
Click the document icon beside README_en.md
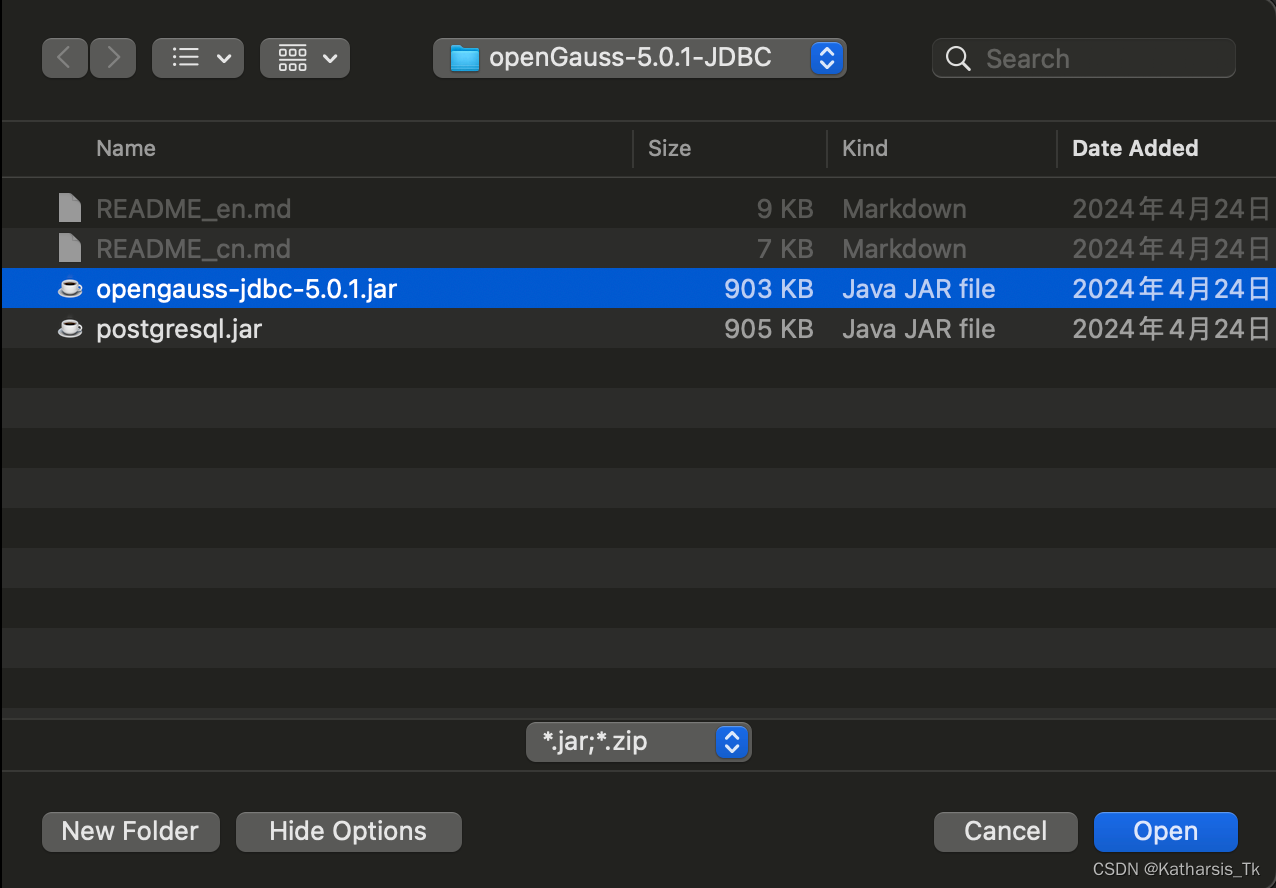point(68,207)
